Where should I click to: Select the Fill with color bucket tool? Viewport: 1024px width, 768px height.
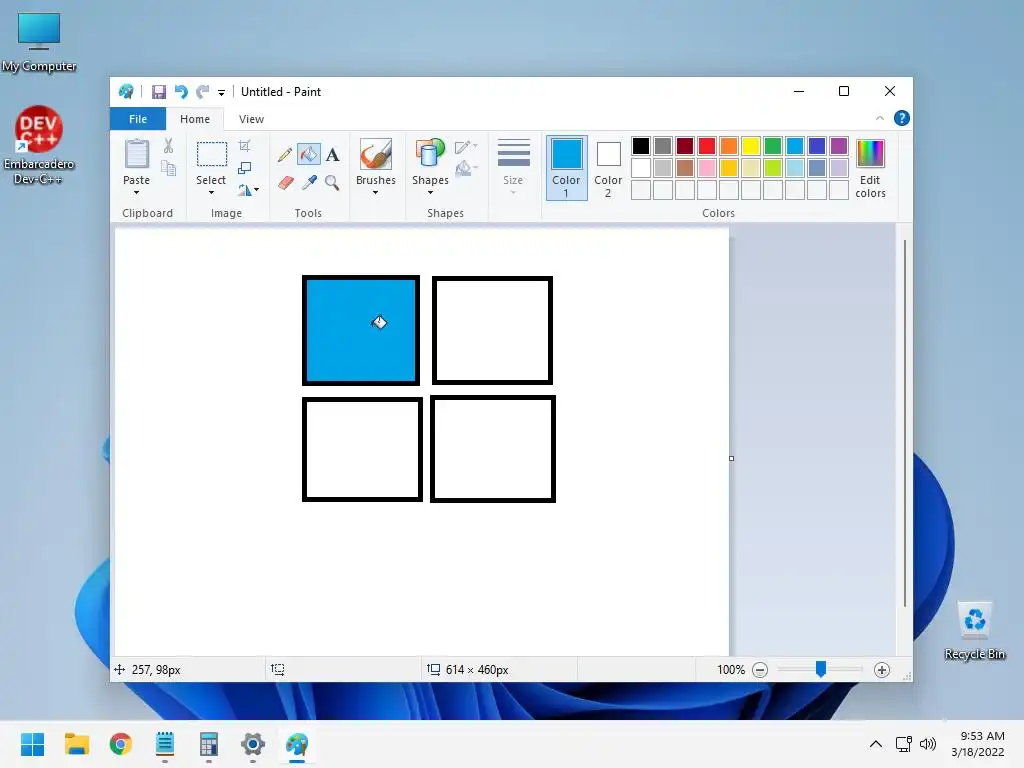pyautogui.click(x=309, y=155)
